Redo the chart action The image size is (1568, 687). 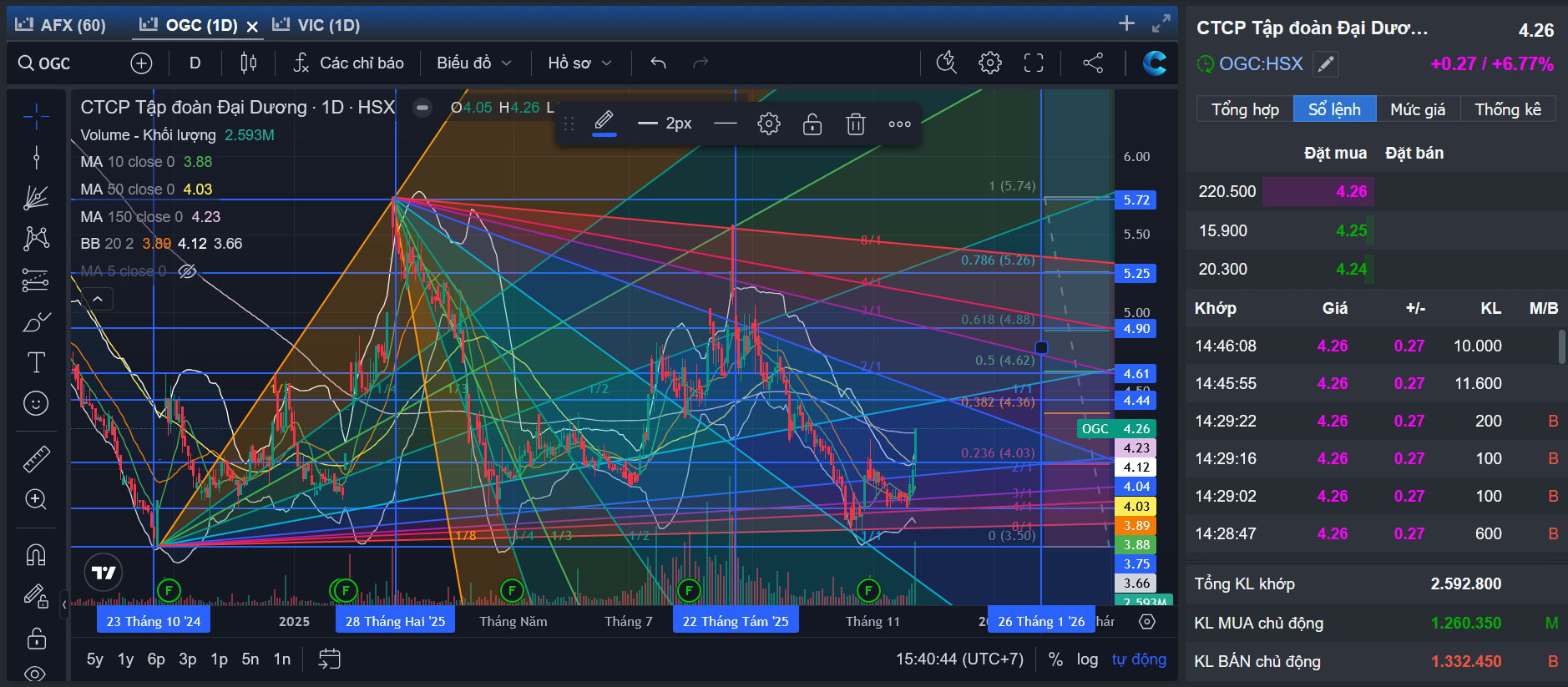(x=701, y=63)
